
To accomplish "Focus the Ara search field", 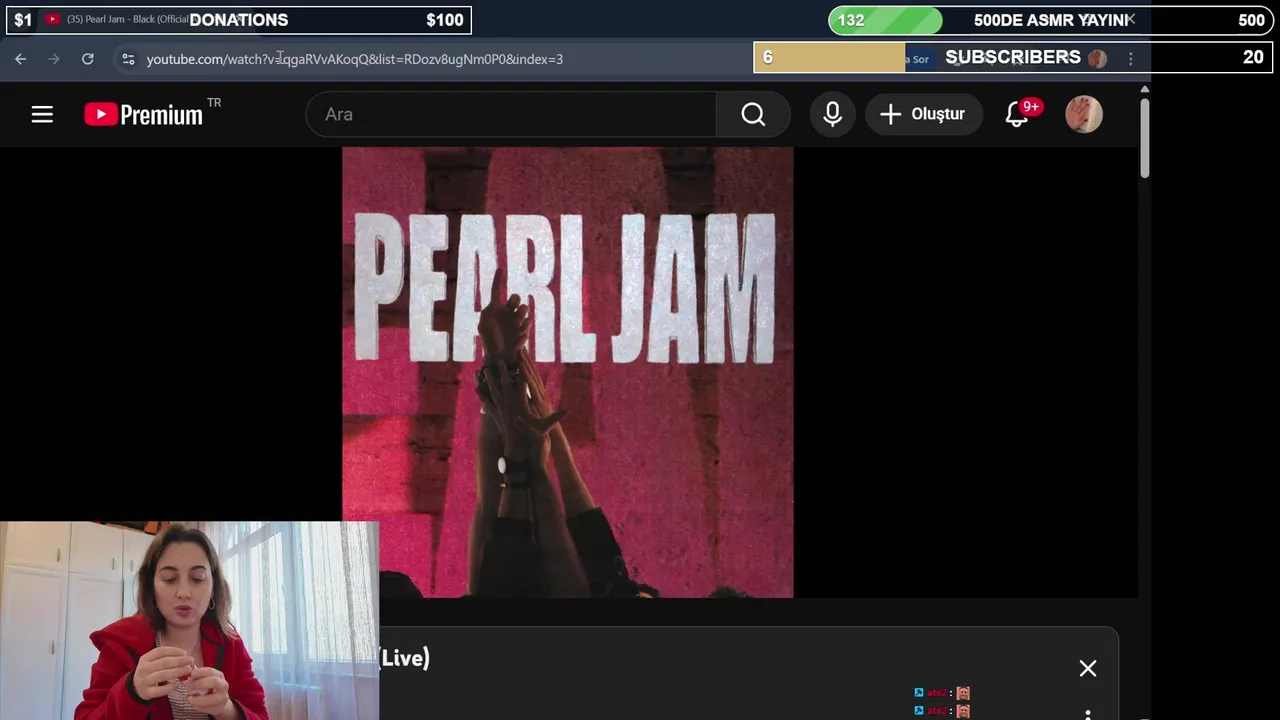I will tap(511, 114).
